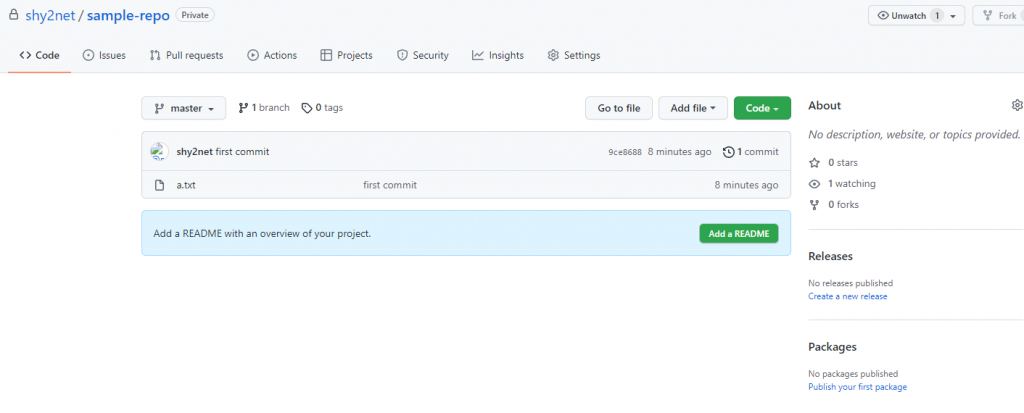1024x413 pixels.
Task: Open About settings gear icon
Action: pos(1017,105)
